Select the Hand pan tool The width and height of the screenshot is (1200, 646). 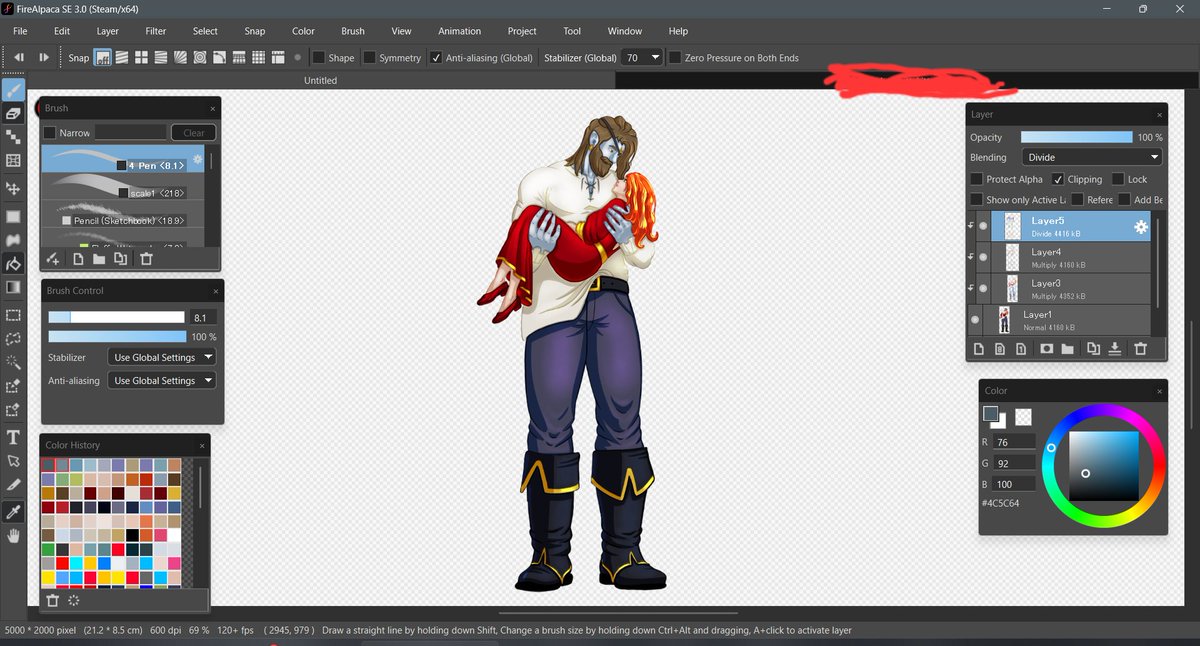(x=13, y=536)
